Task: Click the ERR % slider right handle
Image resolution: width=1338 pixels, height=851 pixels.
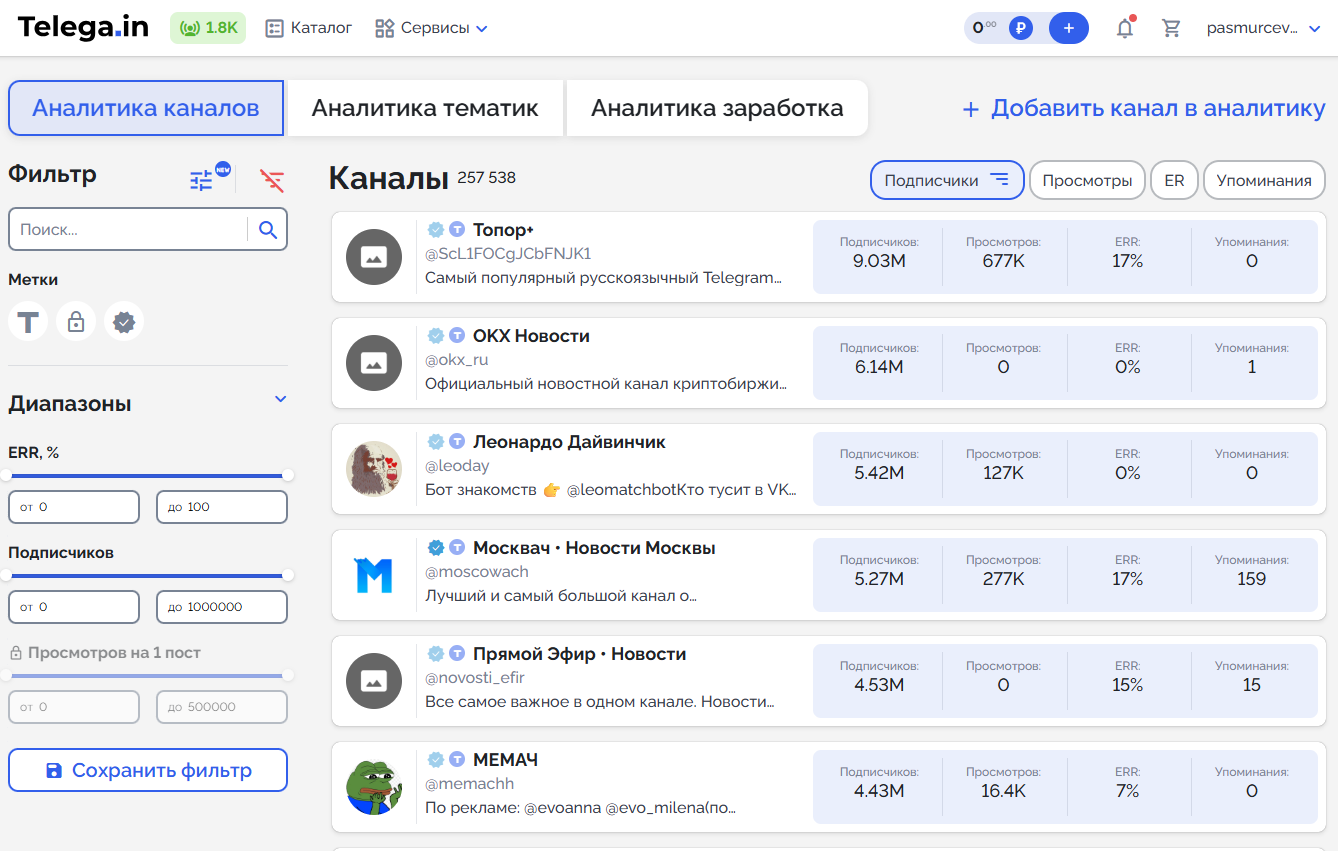Action: coord(288,475)
